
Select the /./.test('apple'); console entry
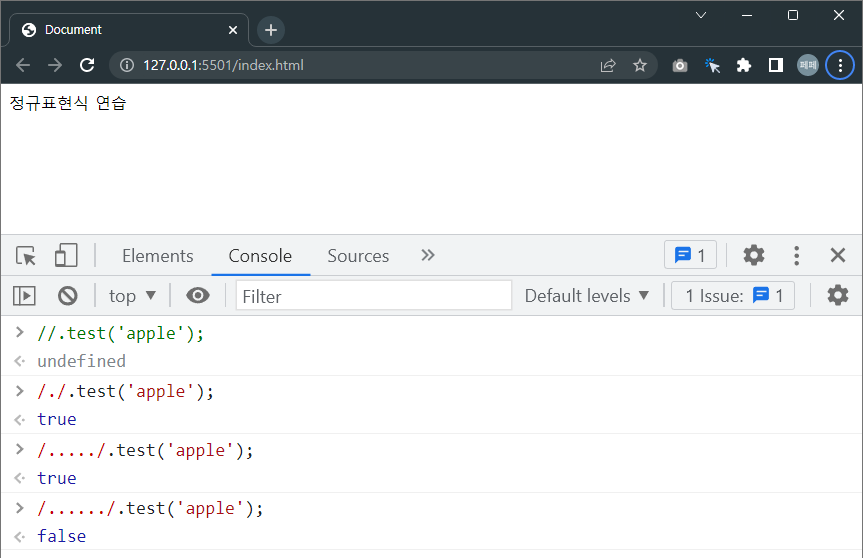(x=125, y=391)
